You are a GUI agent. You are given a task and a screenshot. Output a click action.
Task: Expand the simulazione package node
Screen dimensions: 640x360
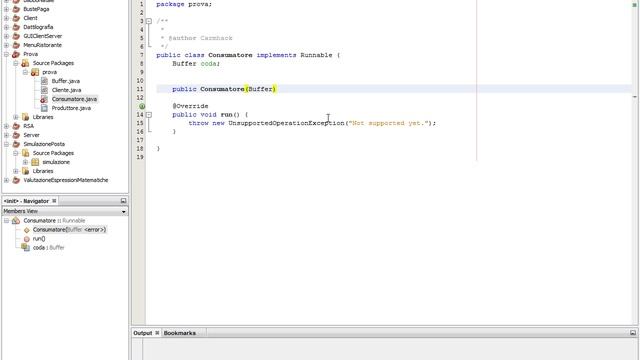(25, 162)
